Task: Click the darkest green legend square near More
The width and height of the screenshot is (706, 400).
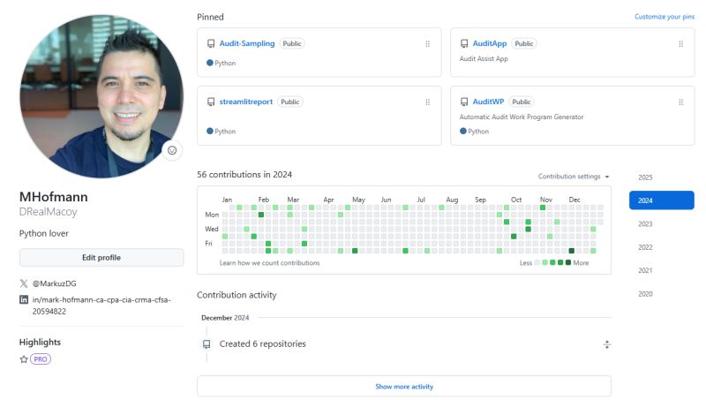Action: click(568, 263)
